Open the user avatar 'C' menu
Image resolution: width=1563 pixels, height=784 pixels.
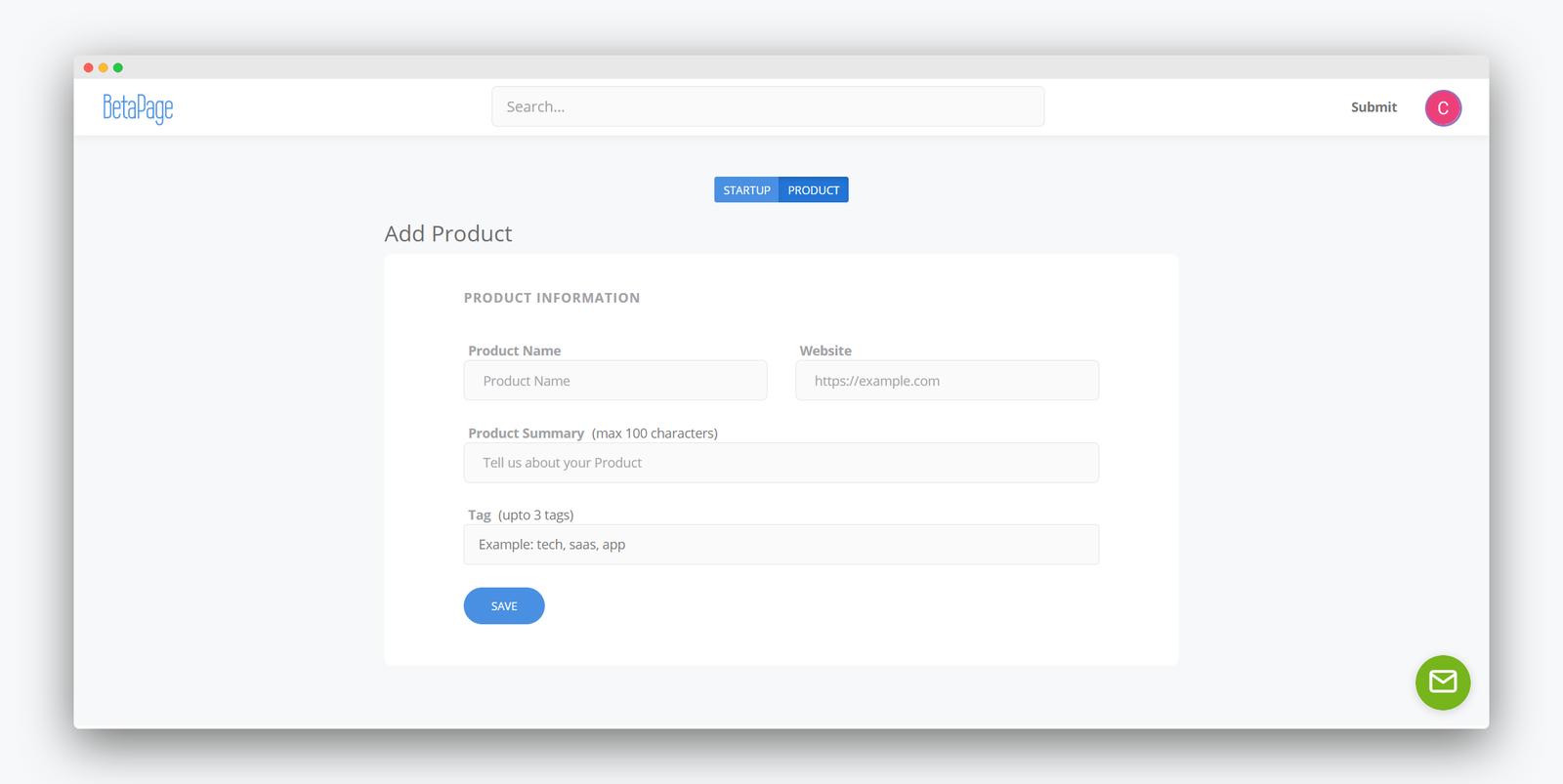point(1443,108)
